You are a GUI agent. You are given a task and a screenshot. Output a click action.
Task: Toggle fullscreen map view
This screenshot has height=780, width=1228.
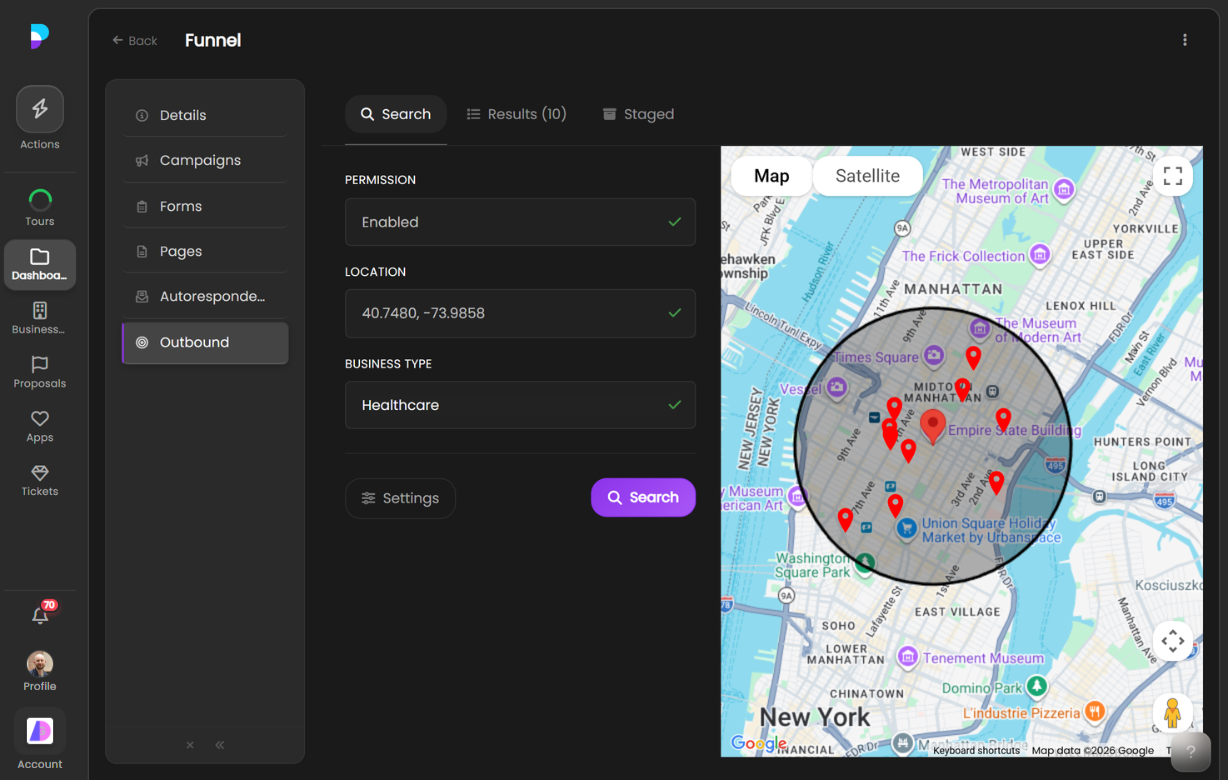[1173, 177]
